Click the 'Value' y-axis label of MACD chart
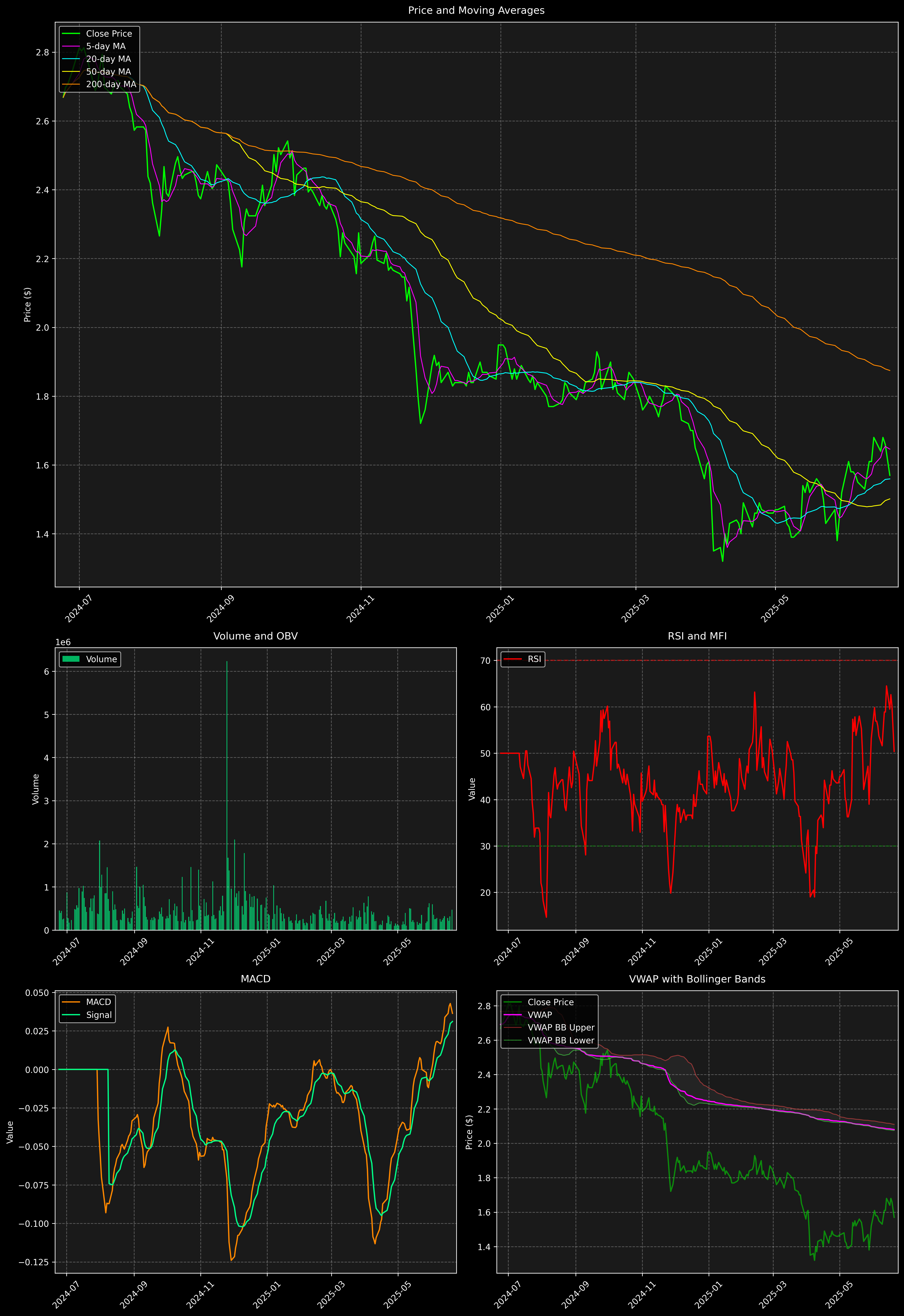The height and width of the screenshot is (1316, 904). pyautogui.click(x=10, y=1132)
